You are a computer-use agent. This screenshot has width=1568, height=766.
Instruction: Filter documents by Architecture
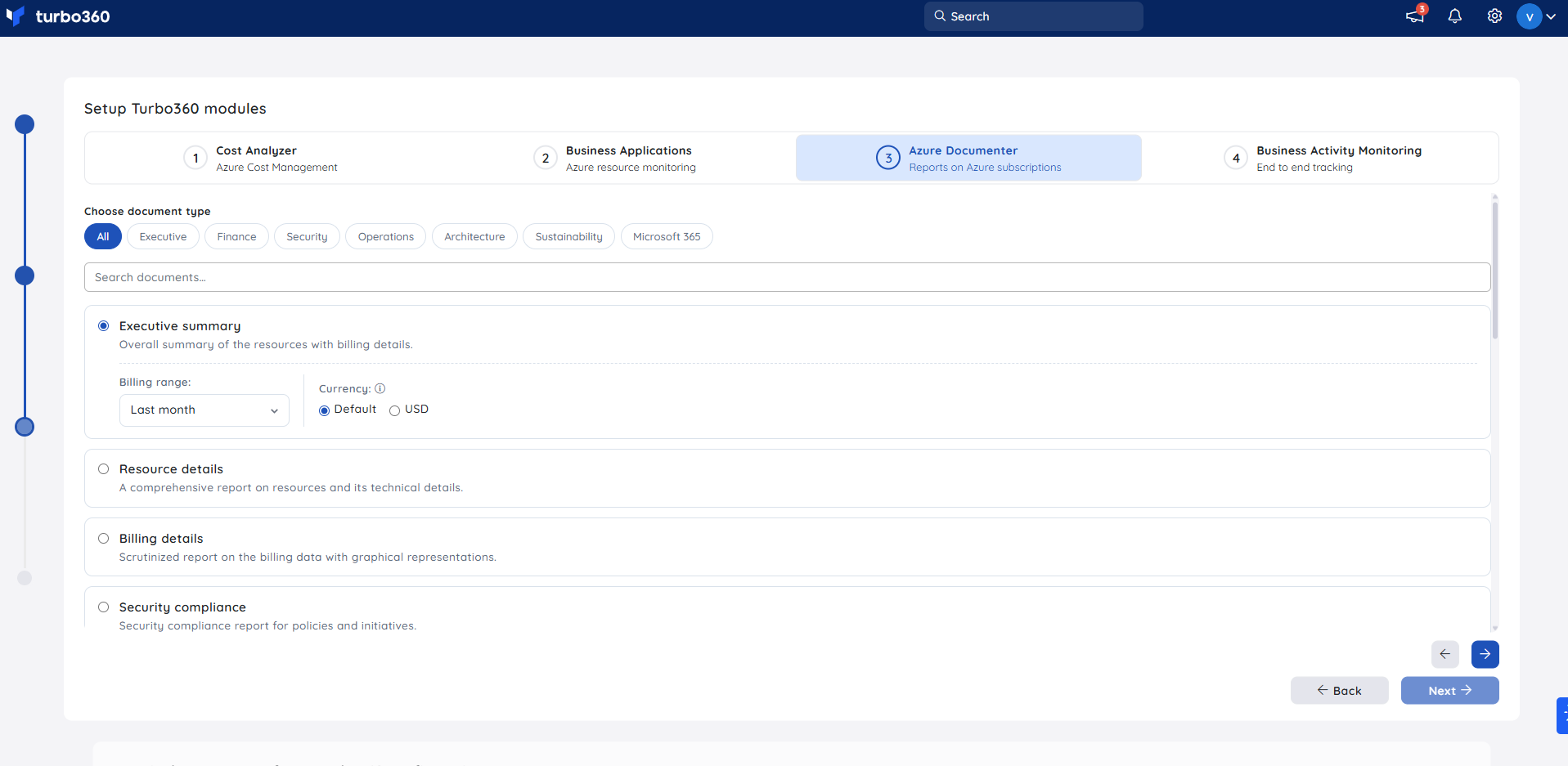click(474, 236)
